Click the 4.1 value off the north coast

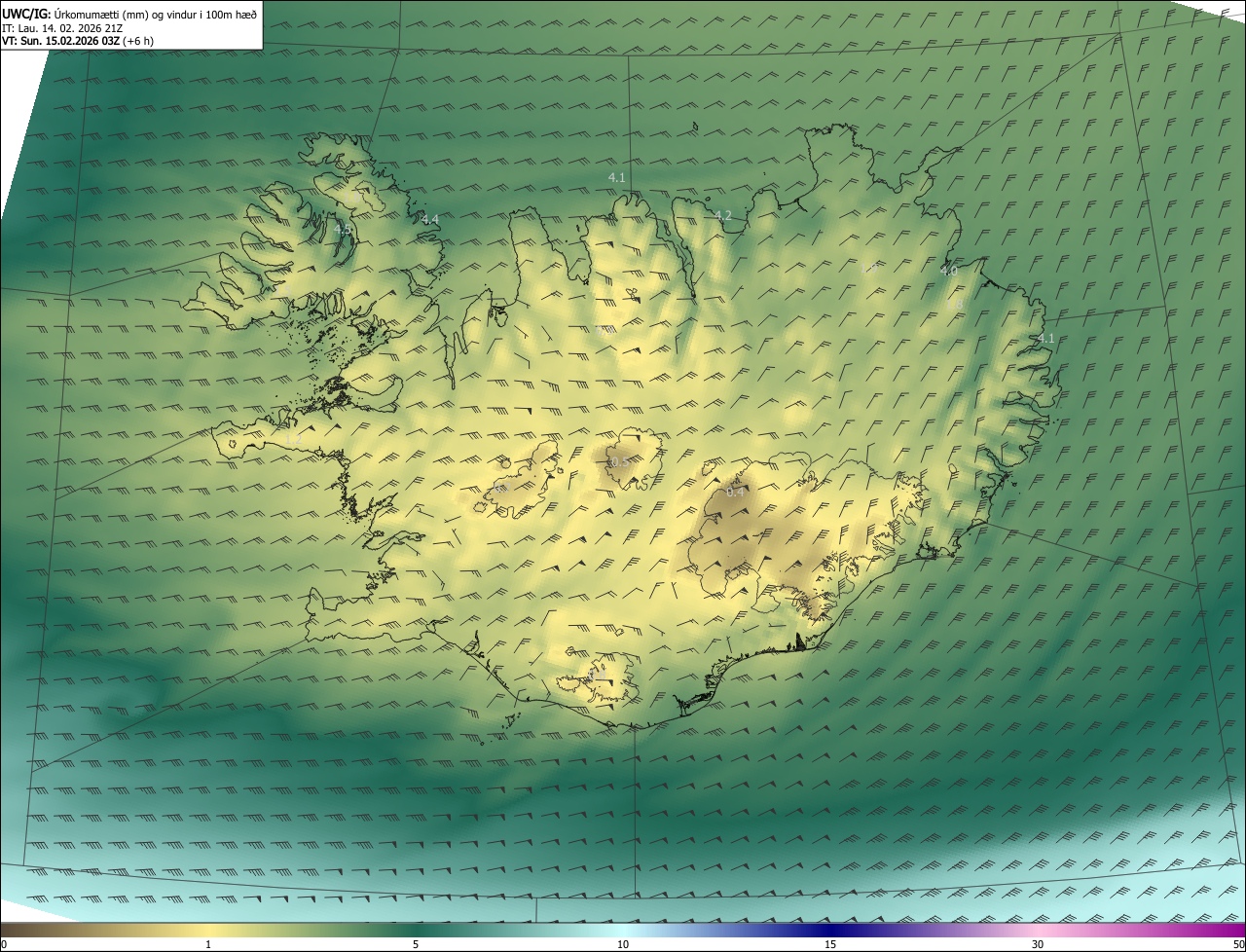pos(616,177)
